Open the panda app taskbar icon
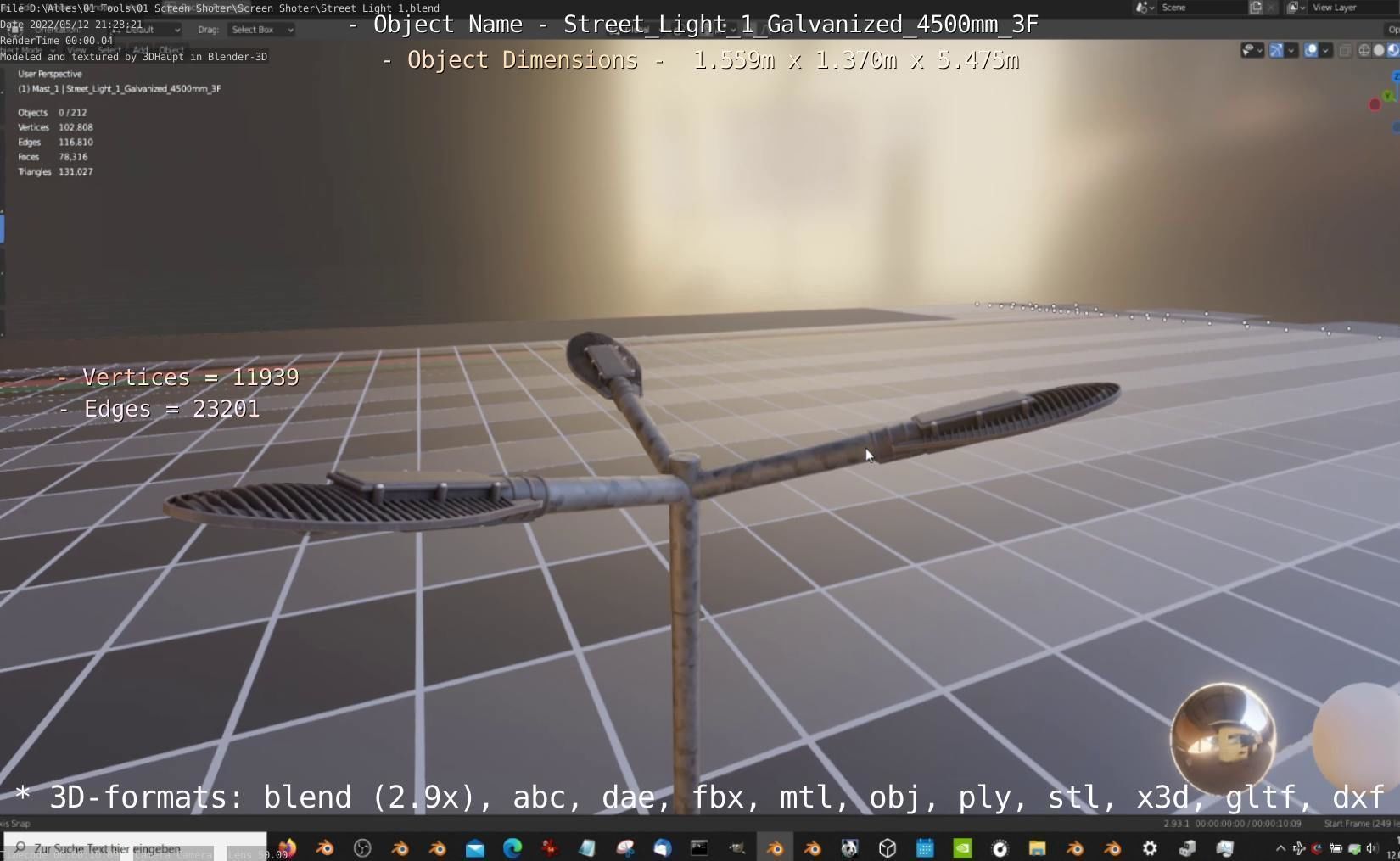The height and width of the screenshot is (861, 1400). 849,847
